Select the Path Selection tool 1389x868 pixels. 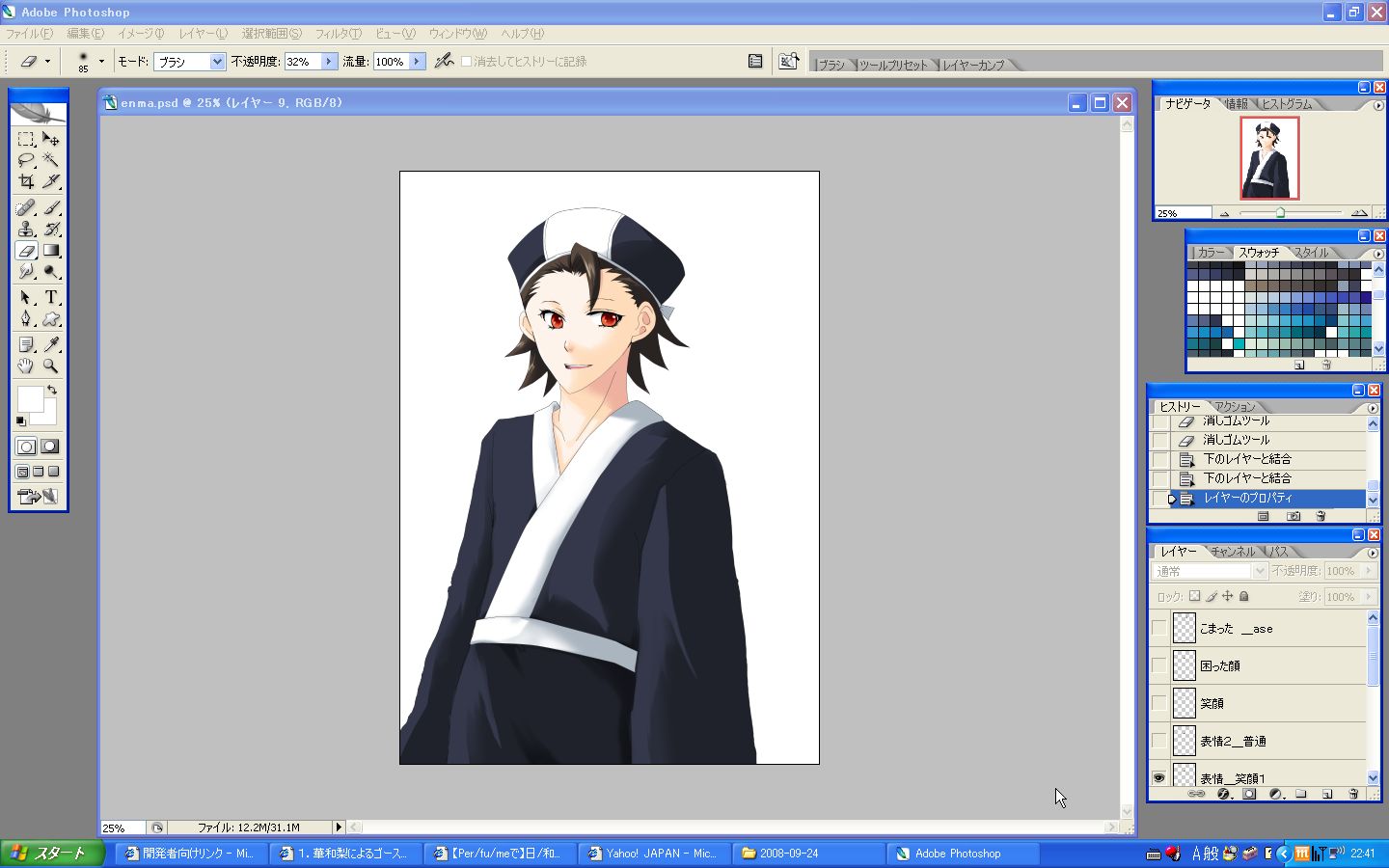pyautogui.click(x=26, y=297)
